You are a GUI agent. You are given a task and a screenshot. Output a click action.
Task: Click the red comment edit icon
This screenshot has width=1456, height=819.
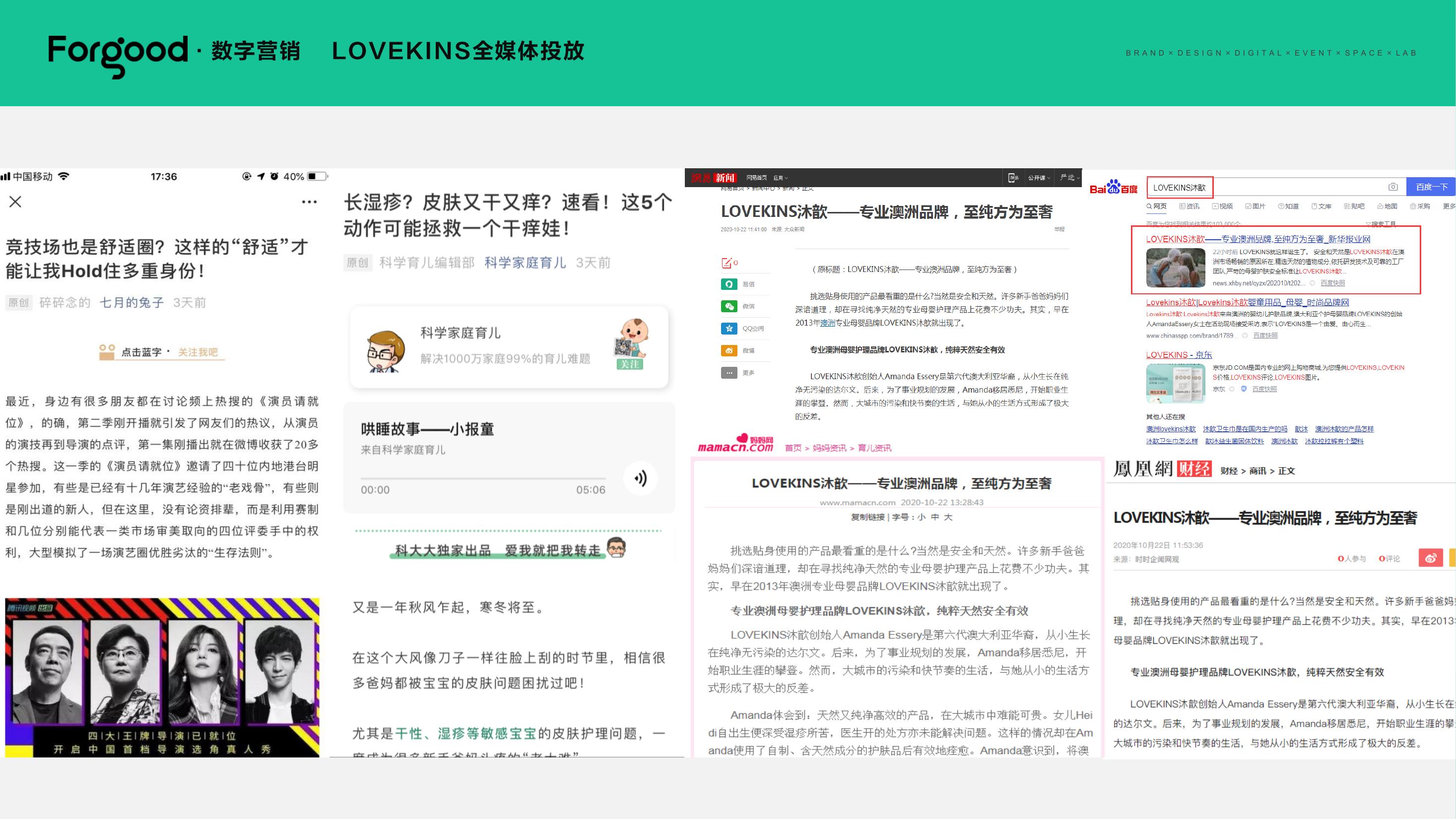727,263
